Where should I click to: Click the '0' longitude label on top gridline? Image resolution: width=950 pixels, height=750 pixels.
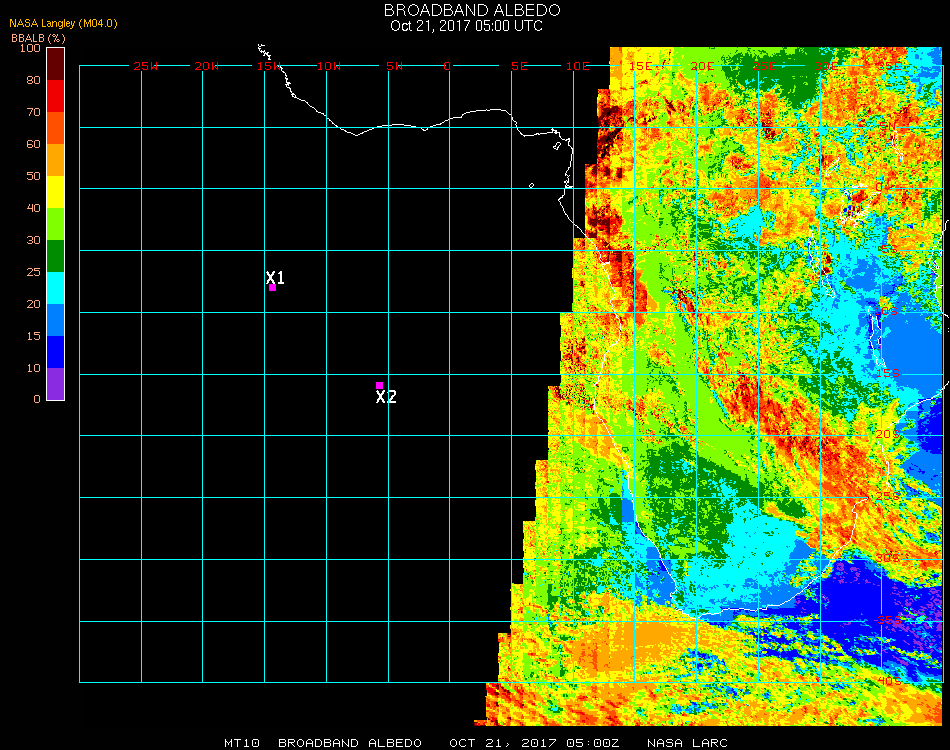(447, 66)
